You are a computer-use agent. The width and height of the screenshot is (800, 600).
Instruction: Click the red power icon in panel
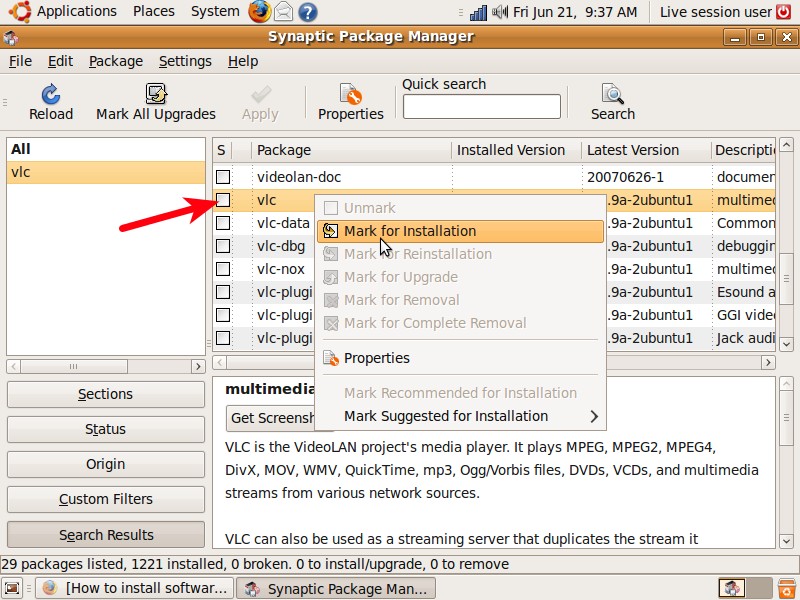(784, 11)
